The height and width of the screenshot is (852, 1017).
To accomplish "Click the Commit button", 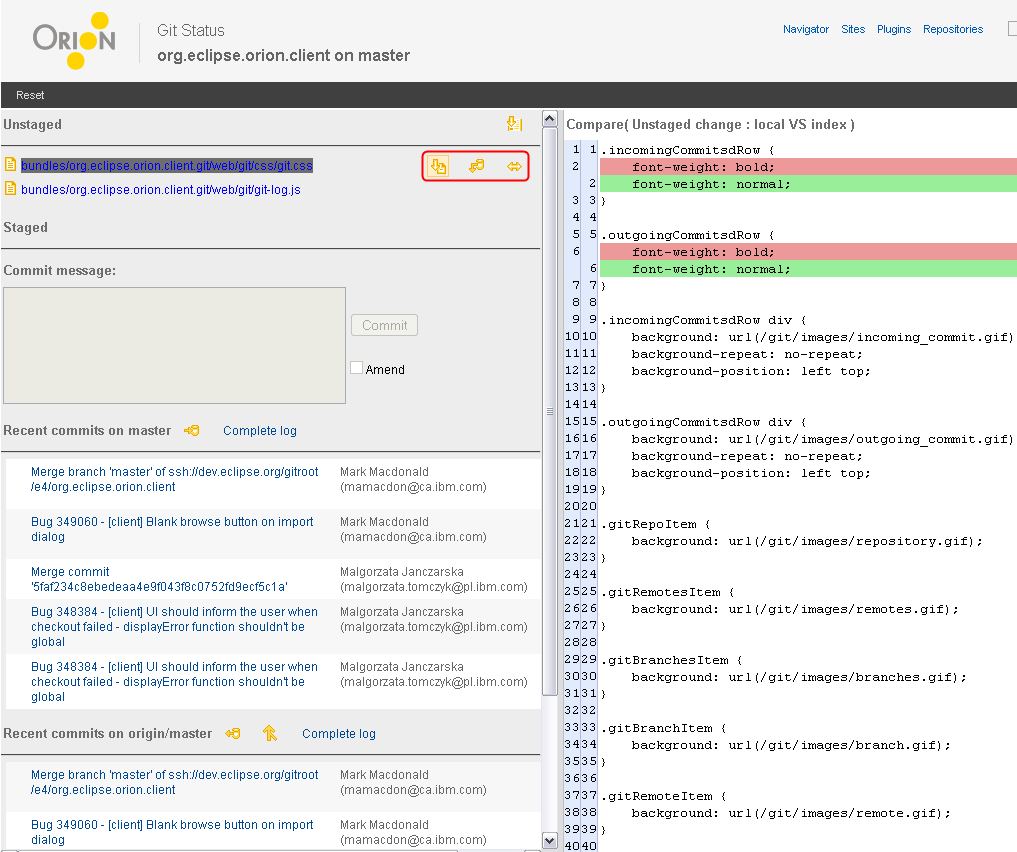I will pyautogui.click(x=385, y=325).
